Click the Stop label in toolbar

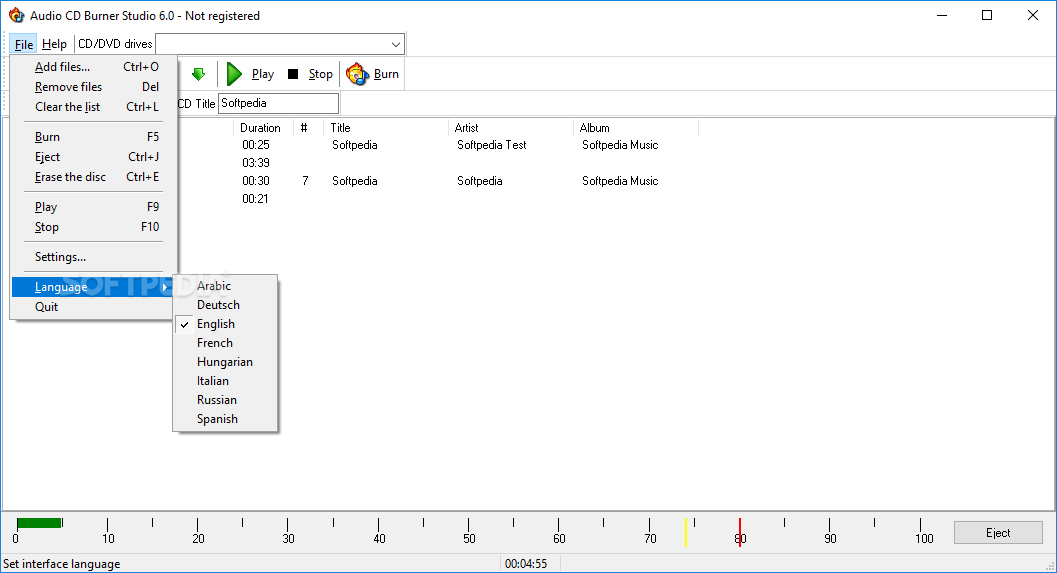(320, 74)
